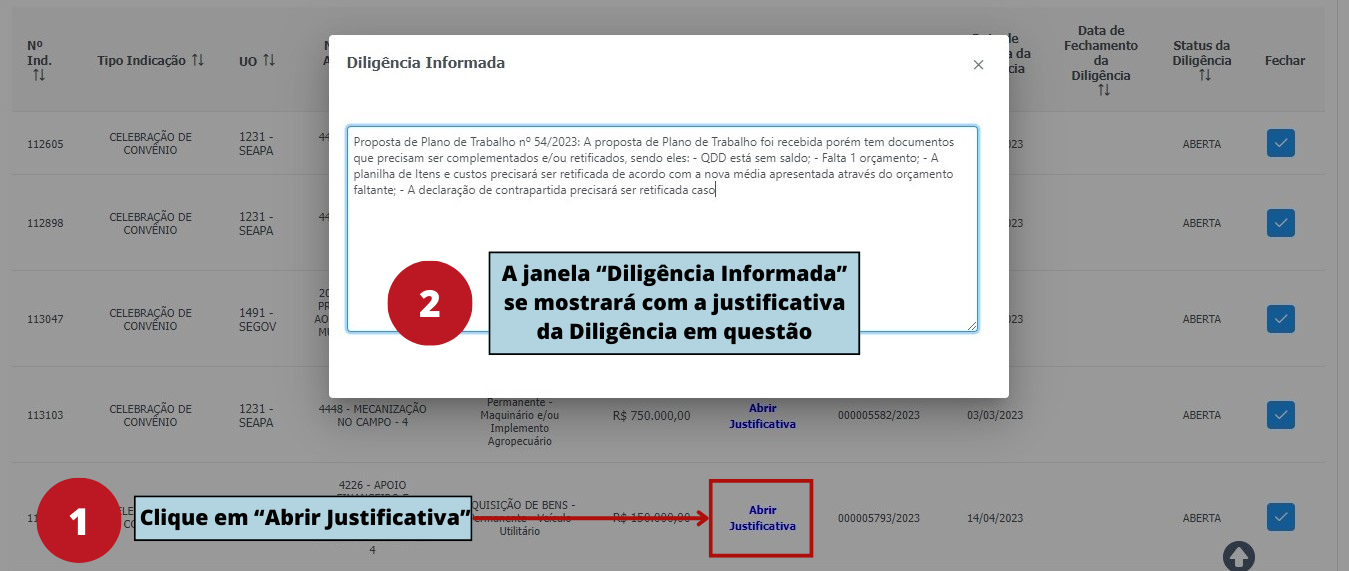Close the Diligência Informada dialog
This screenshot has width=1349, height=571.
(978, 64)
